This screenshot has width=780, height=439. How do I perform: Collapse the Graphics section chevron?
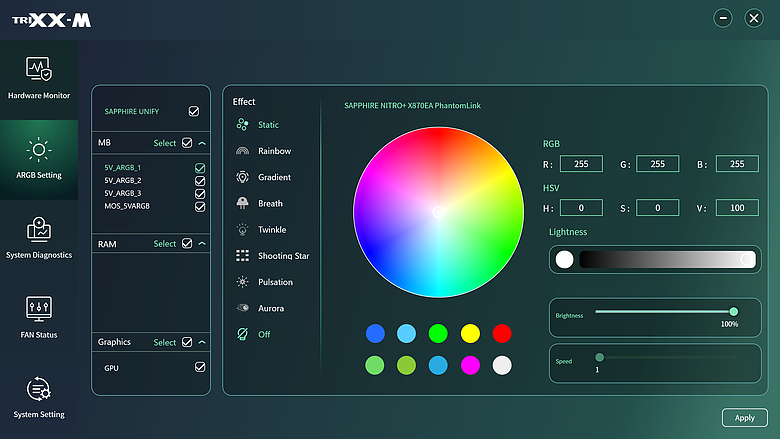click(202, 342)
